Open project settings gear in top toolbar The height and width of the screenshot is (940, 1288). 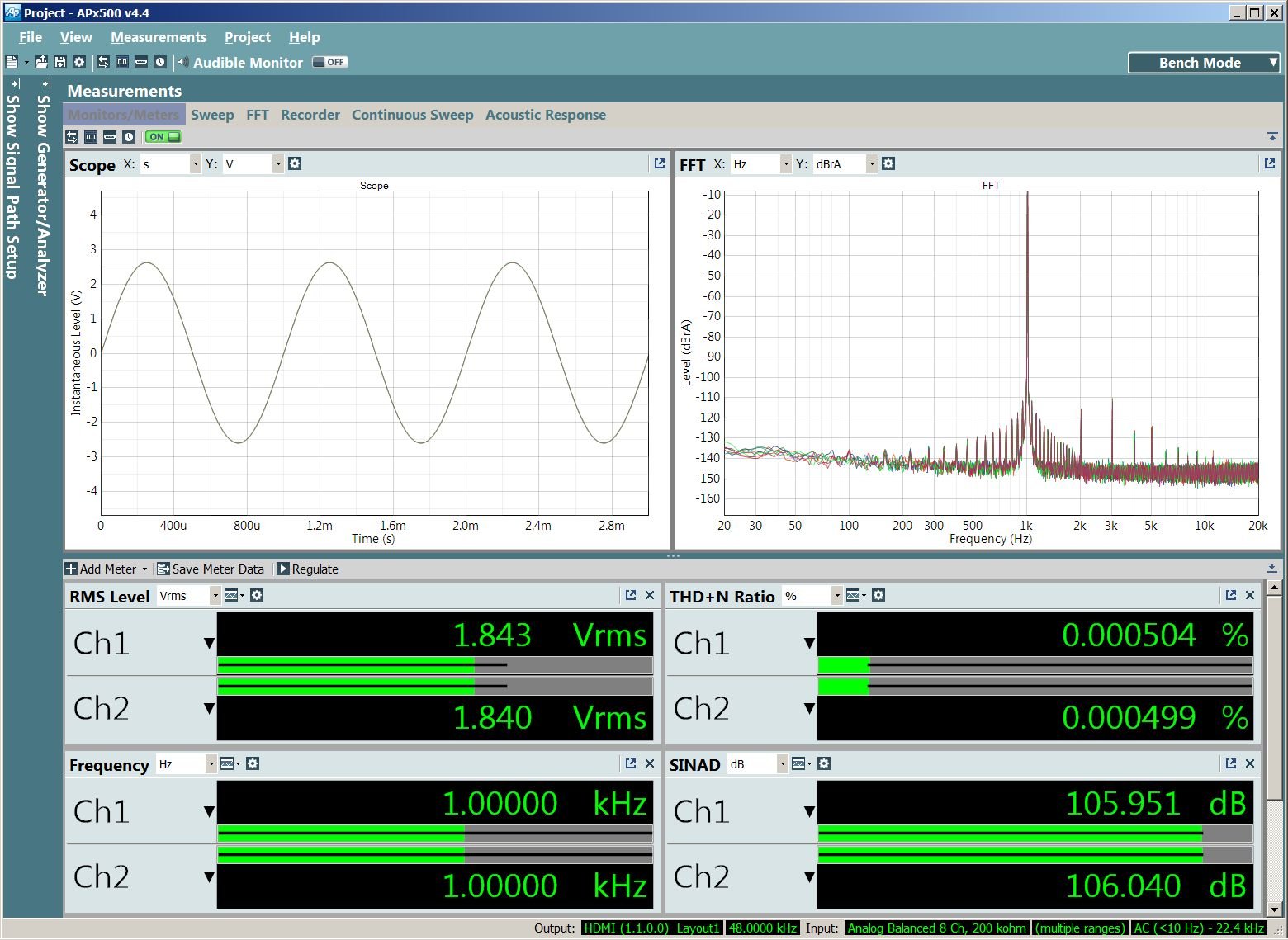tap(79, 62)
